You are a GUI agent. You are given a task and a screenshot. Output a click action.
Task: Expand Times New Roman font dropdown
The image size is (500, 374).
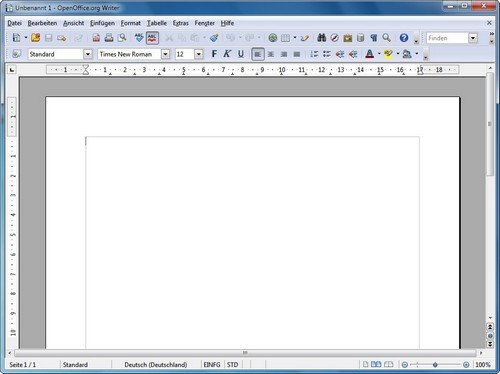coord(165,54)
